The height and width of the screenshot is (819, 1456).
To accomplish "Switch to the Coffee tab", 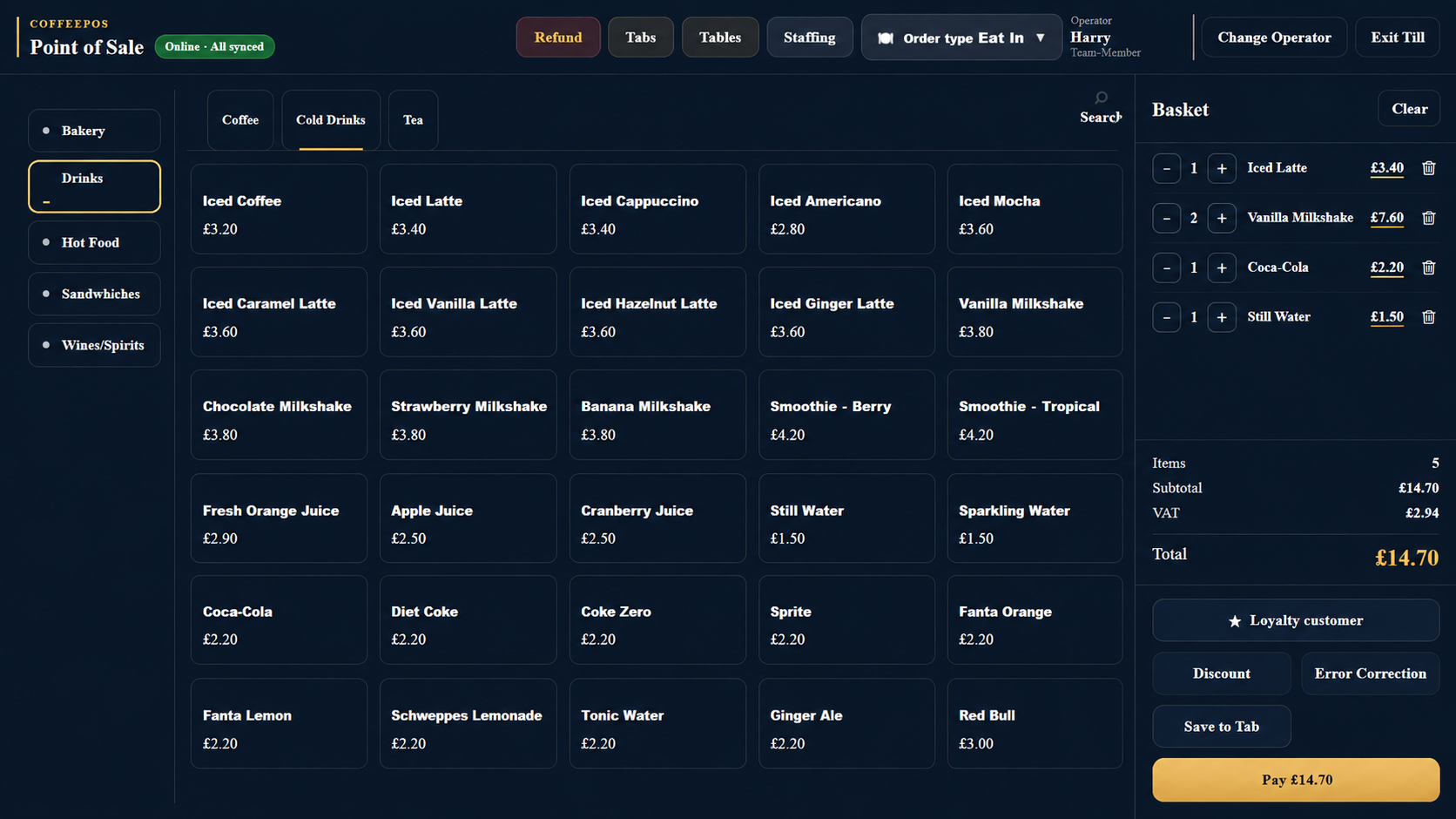I will pyautogui.click(x=240, y=120).
